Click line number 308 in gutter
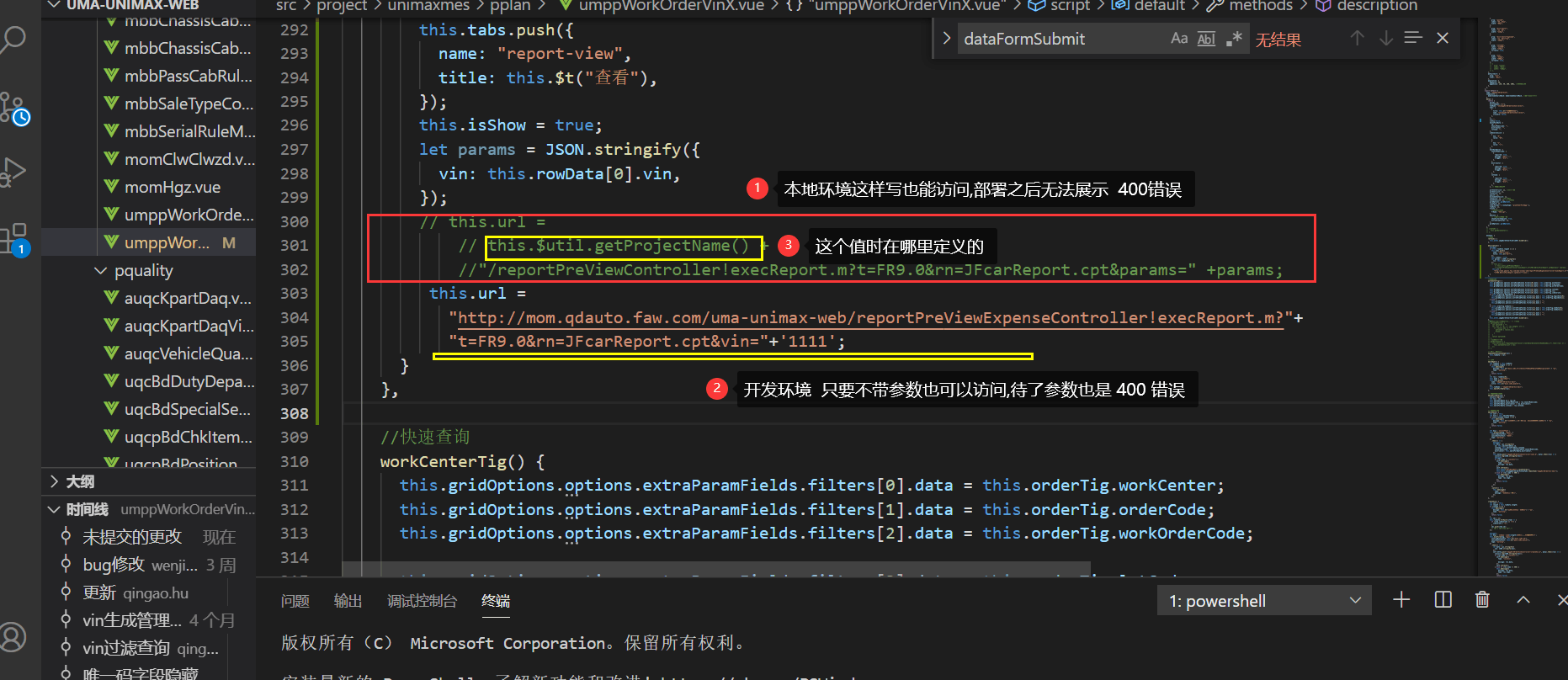This screenshot has width=1568, height=680. pyautogui.click(x=294, y=413)
